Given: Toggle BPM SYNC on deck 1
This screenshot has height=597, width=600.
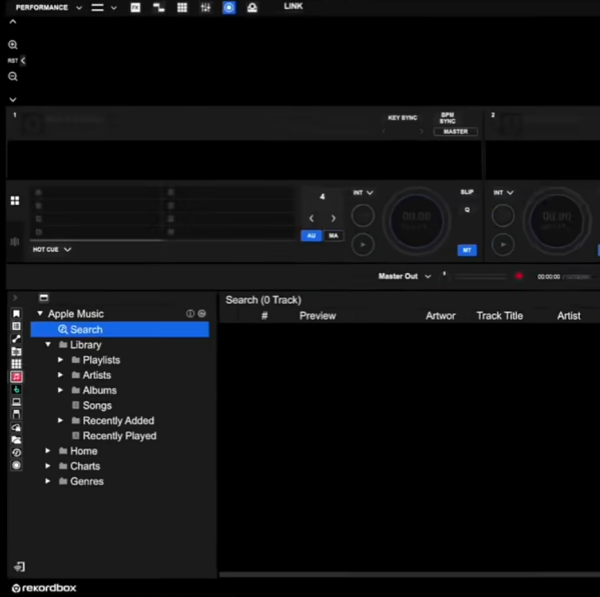Looking at the screenshot, I should pyautogui.click(x=447, y=118).
